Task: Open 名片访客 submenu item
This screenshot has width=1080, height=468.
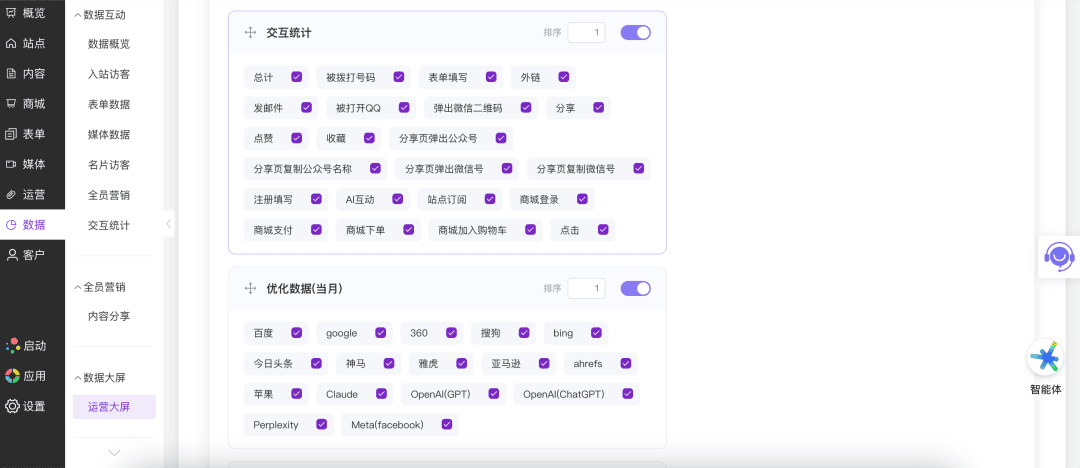Action: 109,165
